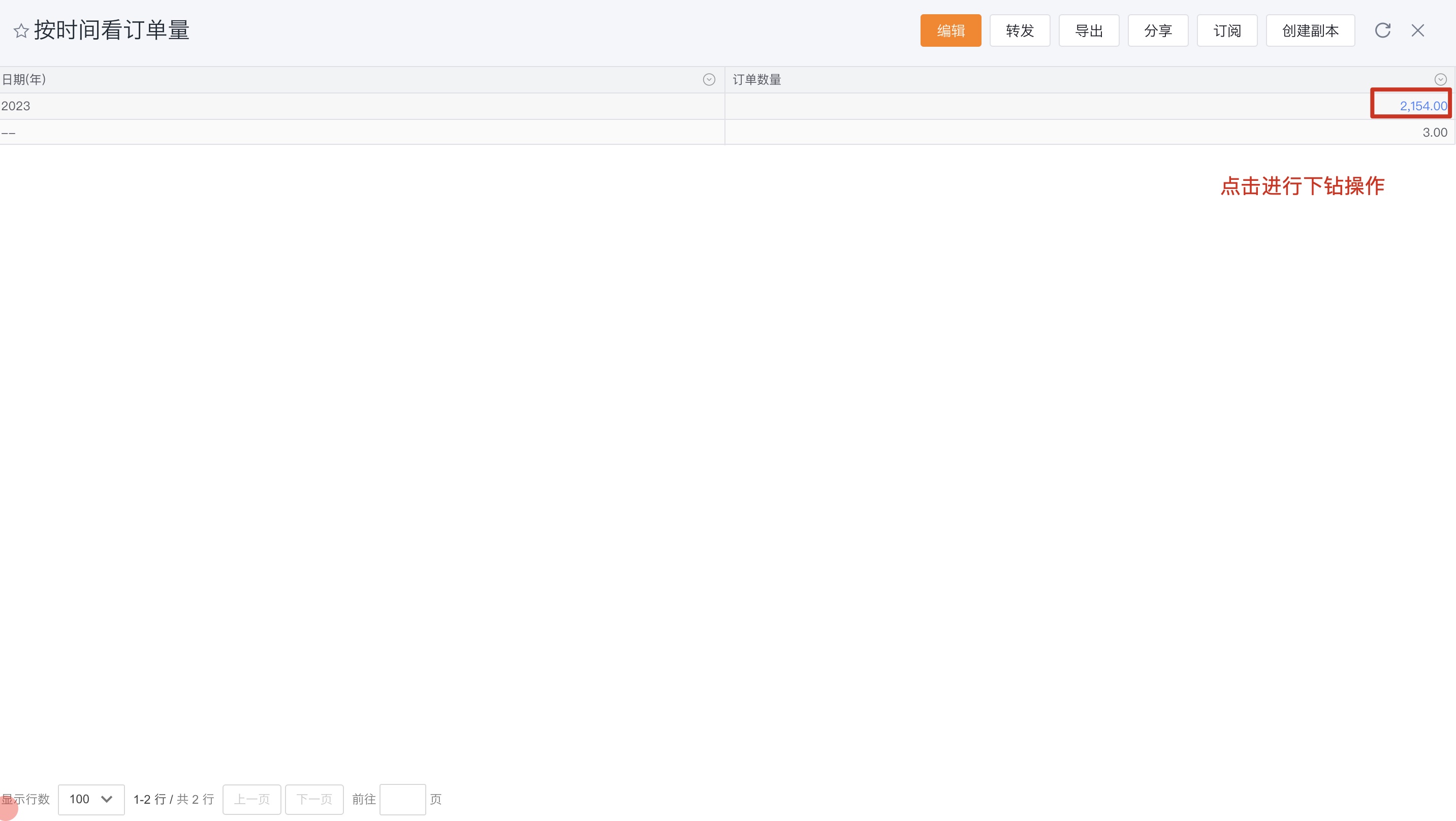Viewport: 1456px width, 821px height.
Task: Share report via 分享 button
Action: point(1158,30)
